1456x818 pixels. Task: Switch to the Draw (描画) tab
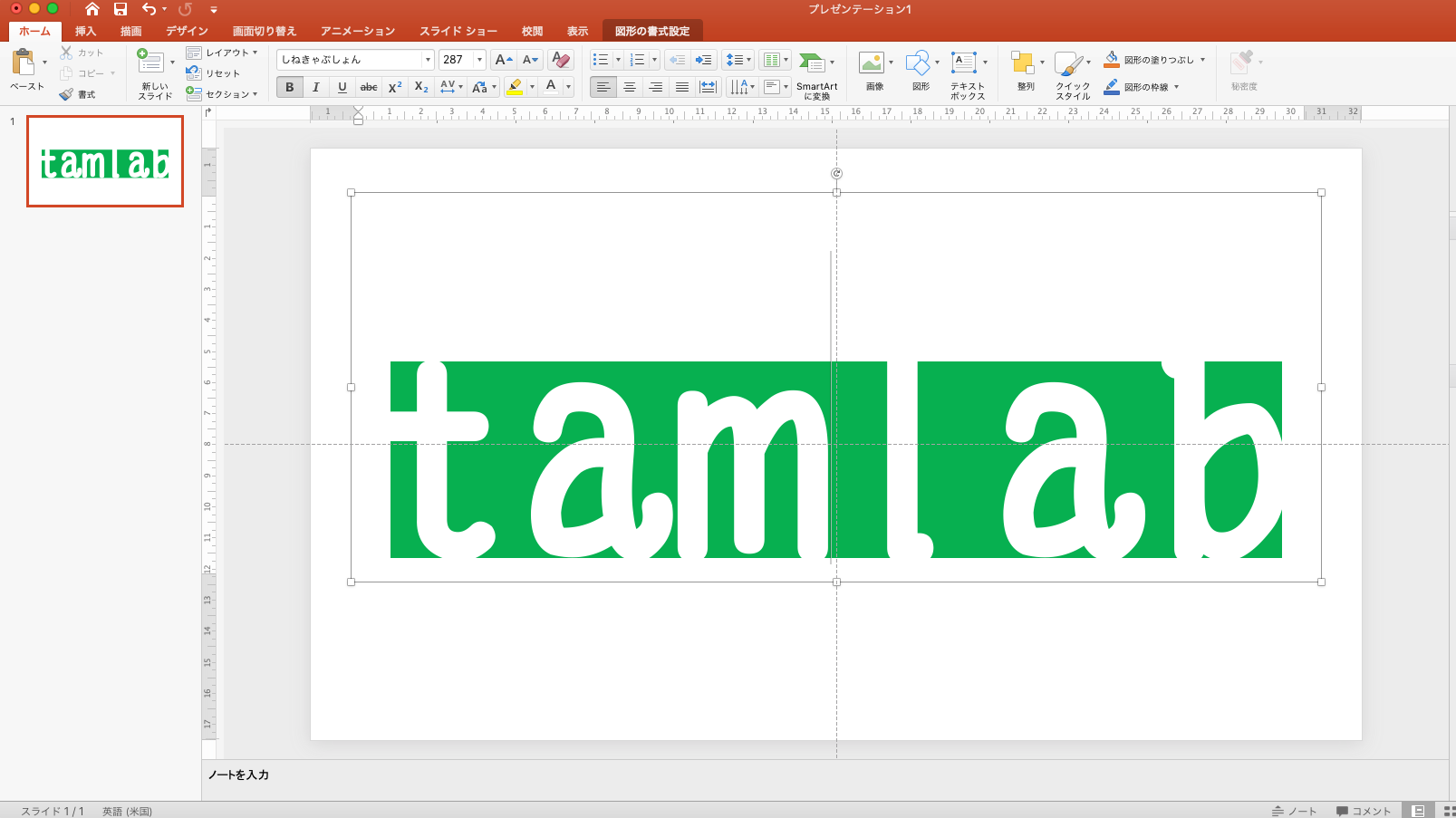coord(131,31)
